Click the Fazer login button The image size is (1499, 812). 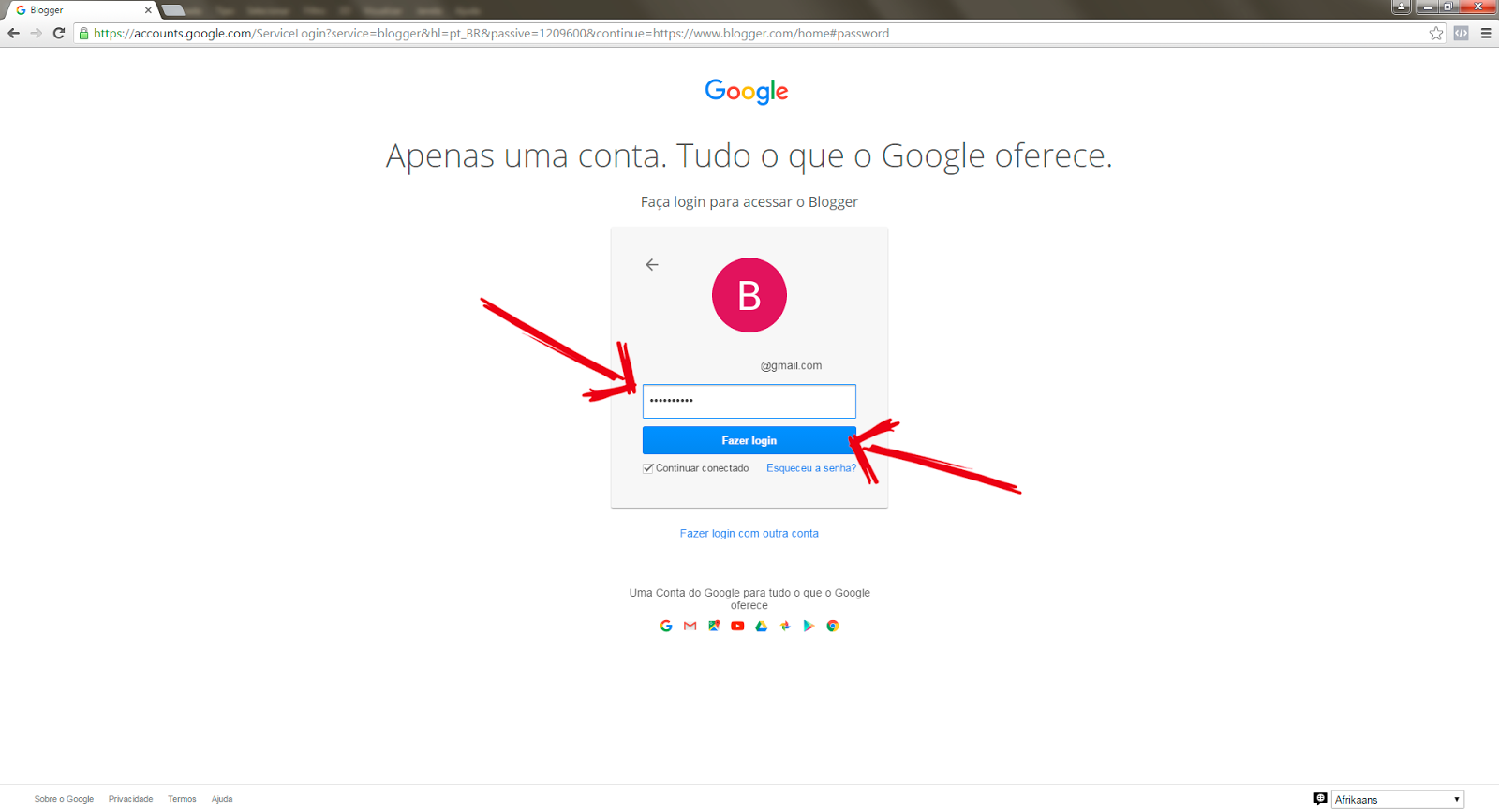[749, 440]
